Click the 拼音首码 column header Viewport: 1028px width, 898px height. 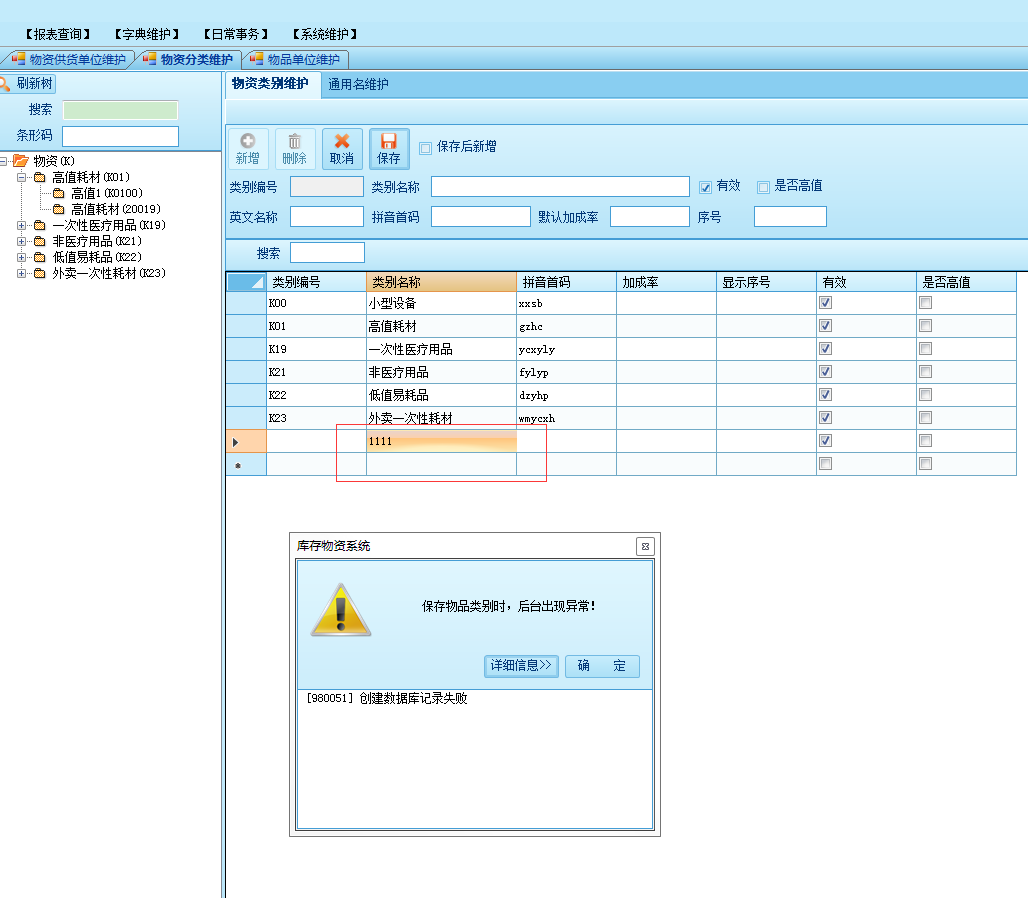[566, 282]
